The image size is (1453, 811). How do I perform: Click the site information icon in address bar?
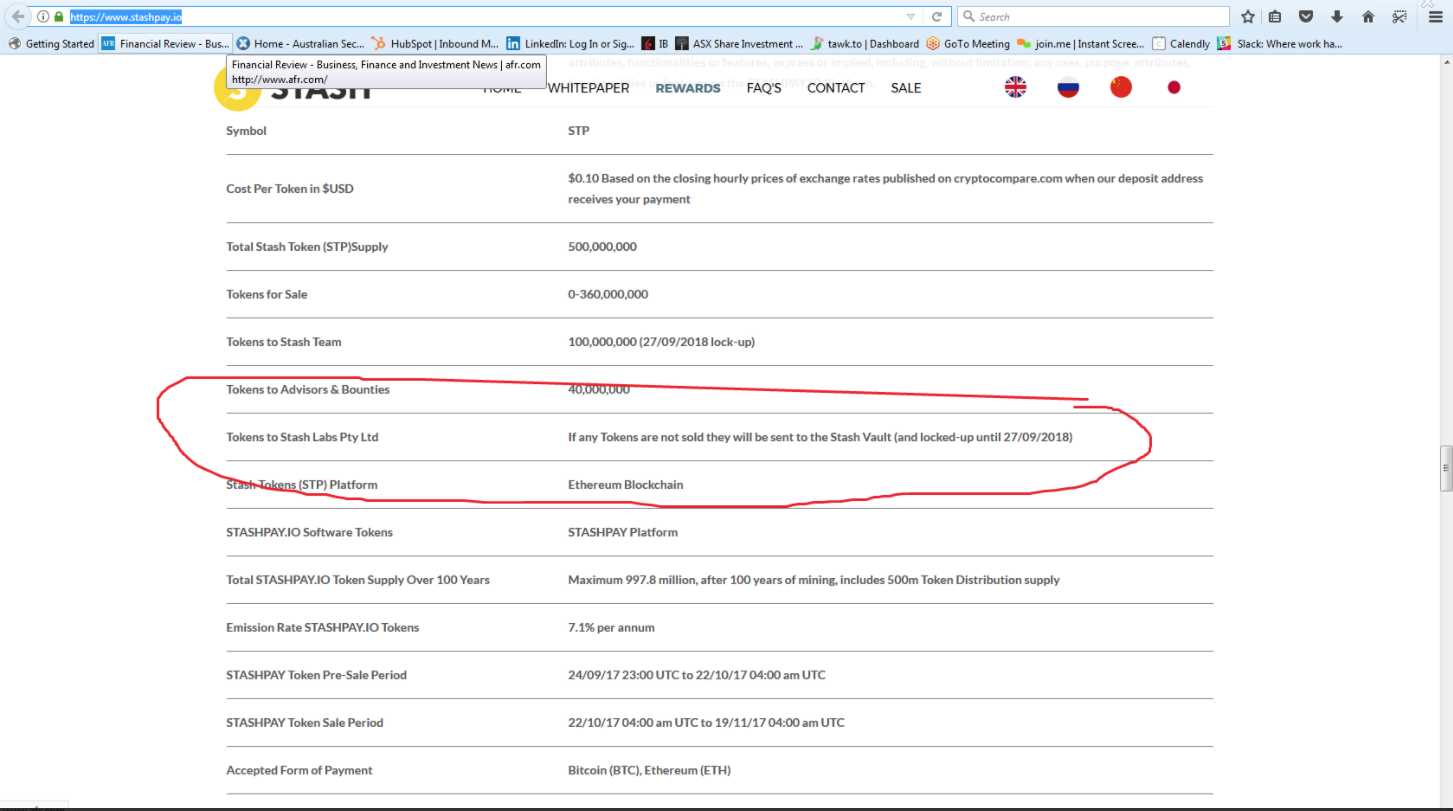tap(43, 17)
